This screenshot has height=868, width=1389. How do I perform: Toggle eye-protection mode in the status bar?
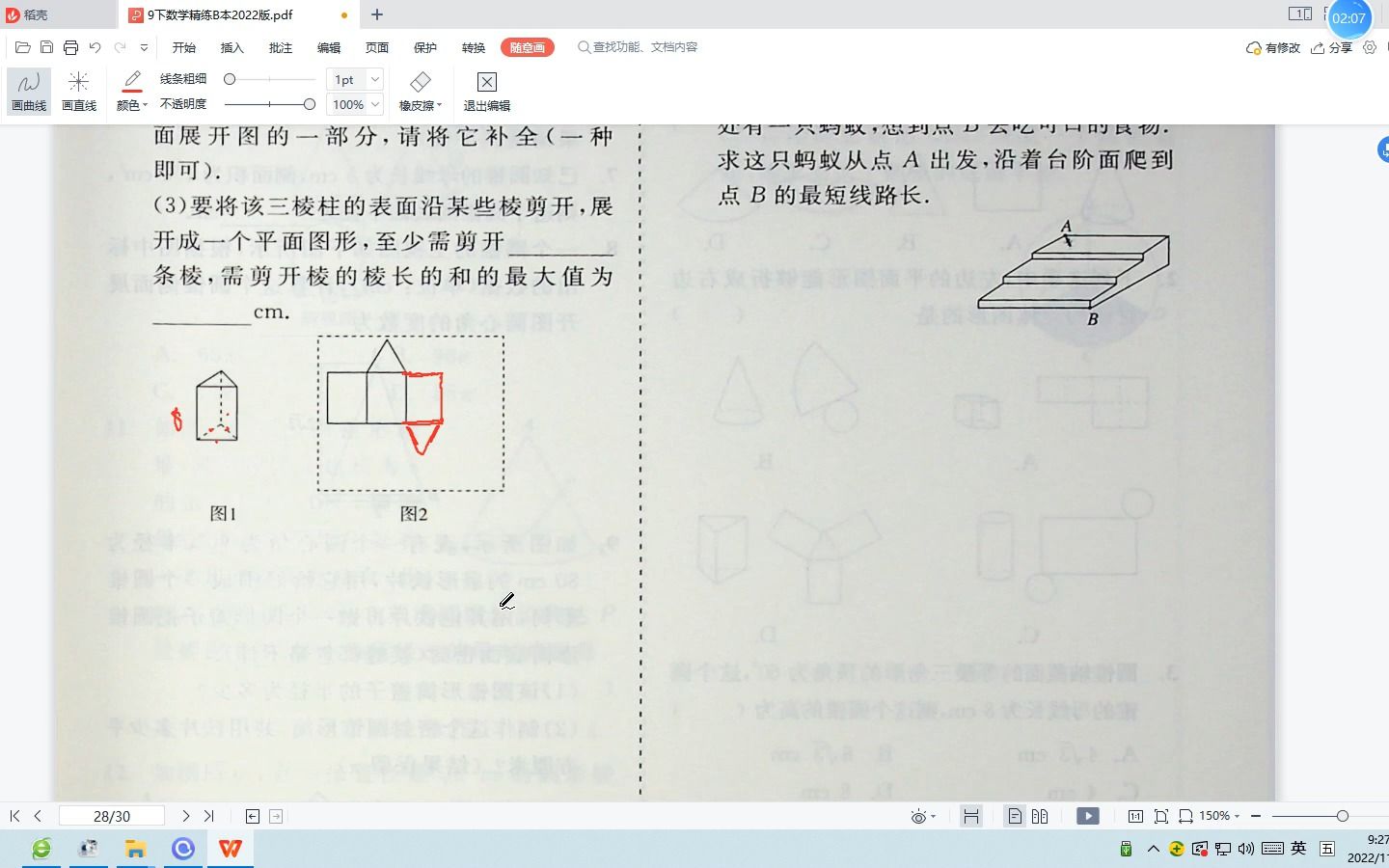(x=918, y=815)
